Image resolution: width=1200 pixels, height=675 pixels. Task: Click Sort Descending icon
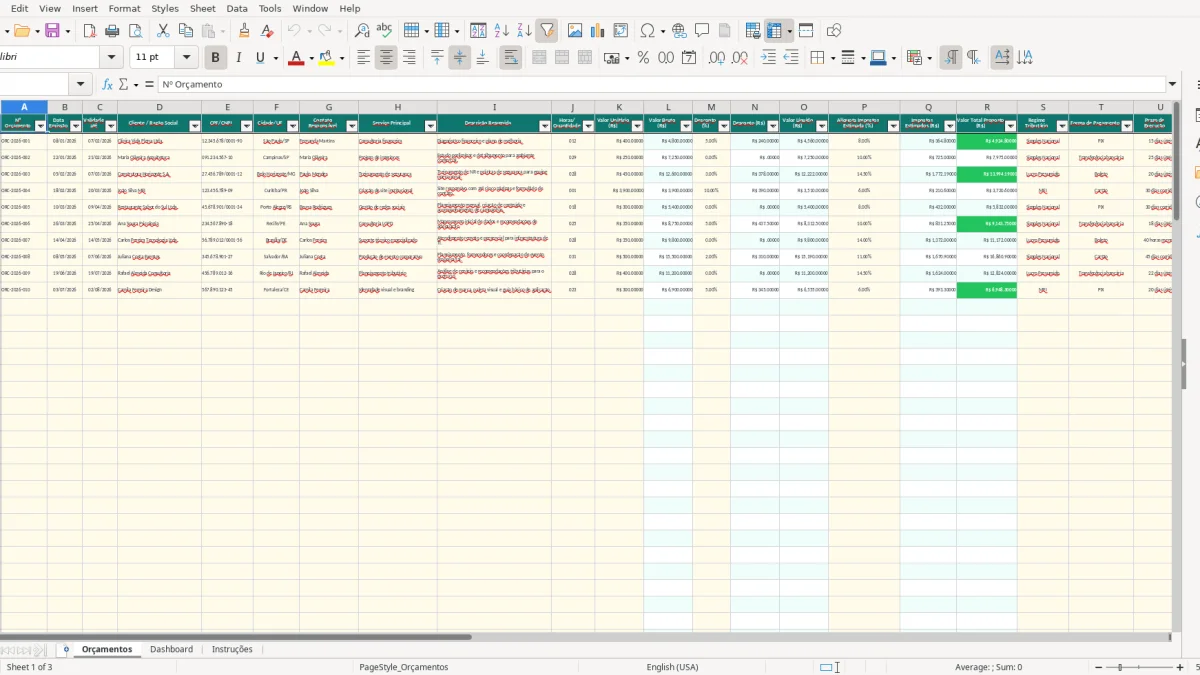[x=524, y=31]
